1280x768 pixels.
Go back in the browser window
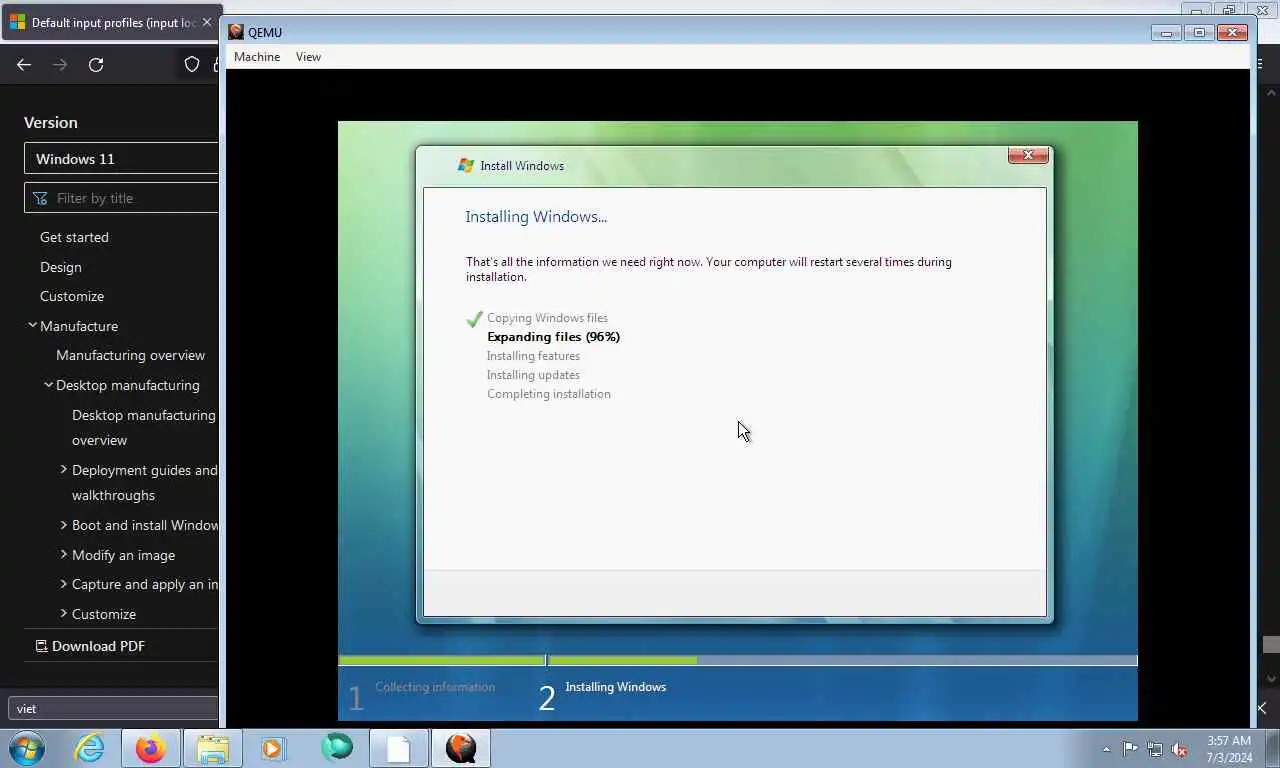point(24,65)
